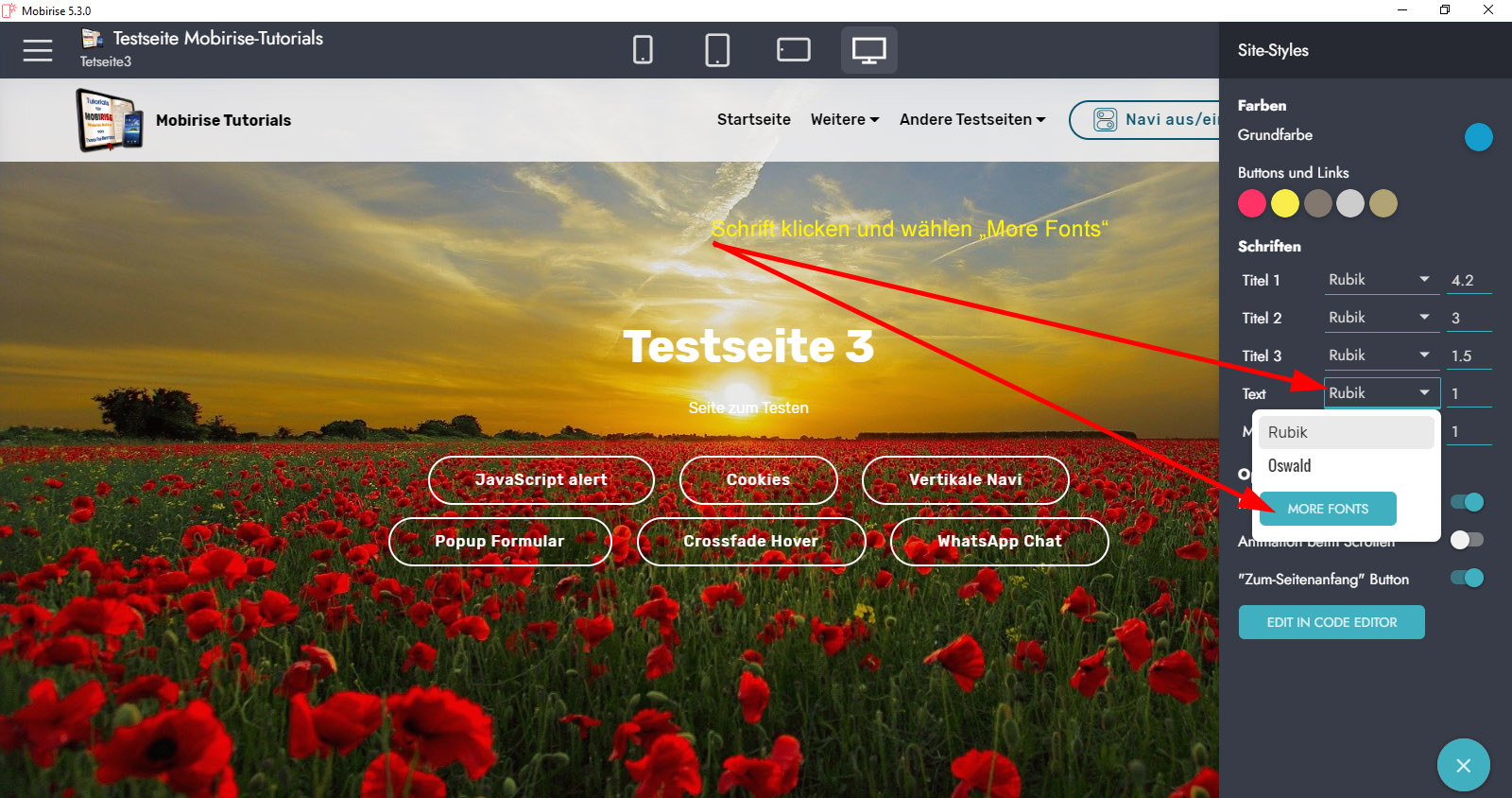Disable the "Zum-Seitenanfang" Button switch
1512x798 pixels.
[x=1467, y=578]
